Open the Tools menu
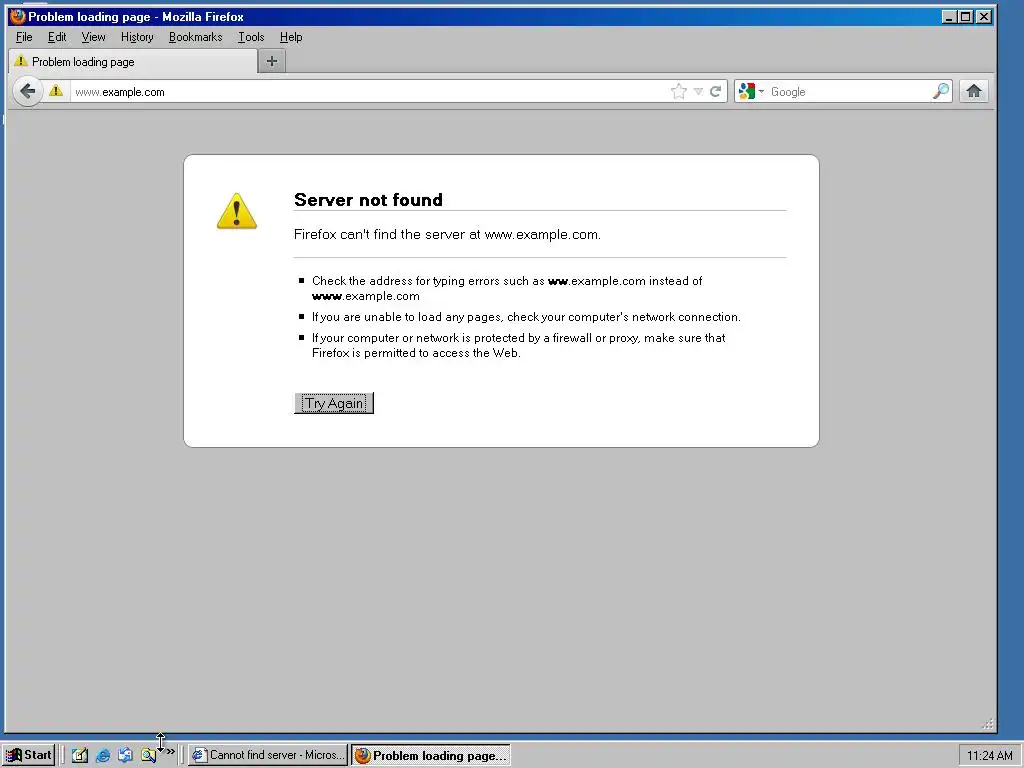The image size is (1024, 768). [x=251, y=37]
